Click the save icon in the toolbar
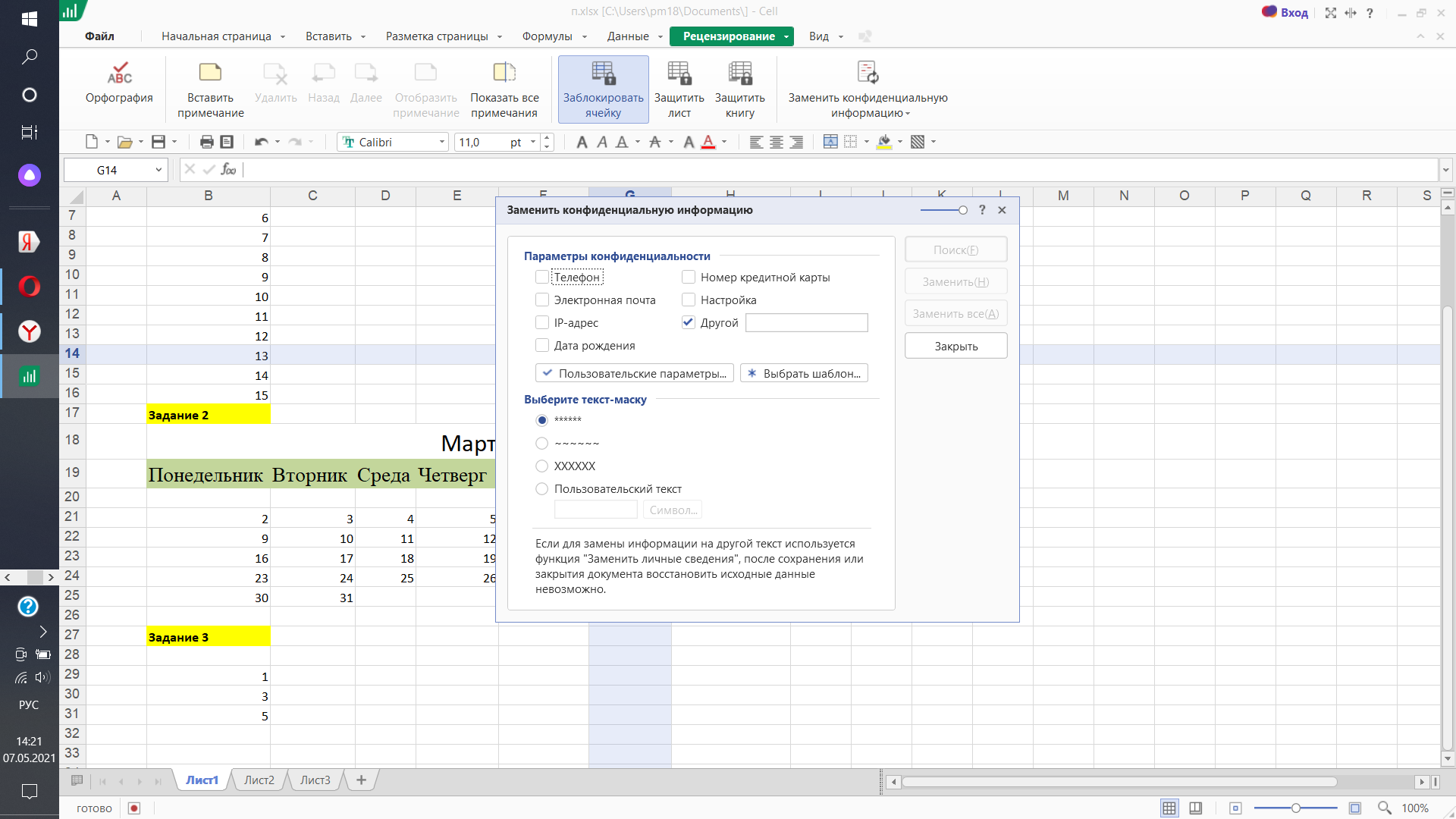 (x=158, y=142)
